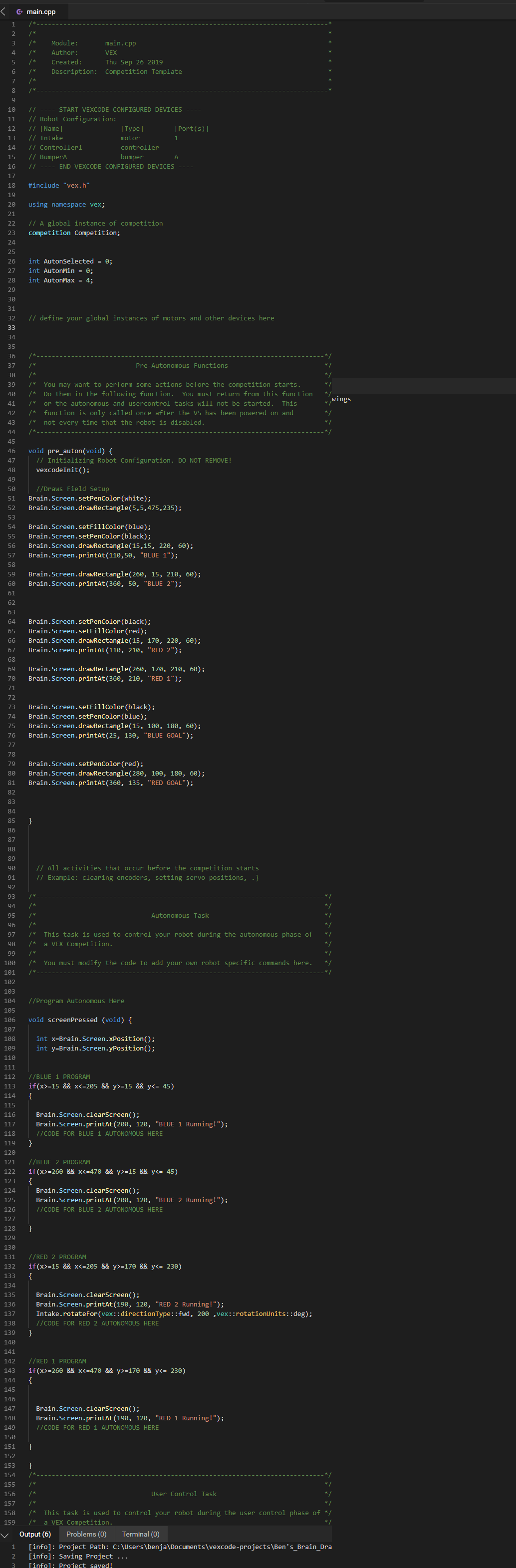
Task: Switch to the Terminal (0) tab
Action: [x=140, y=1535]
